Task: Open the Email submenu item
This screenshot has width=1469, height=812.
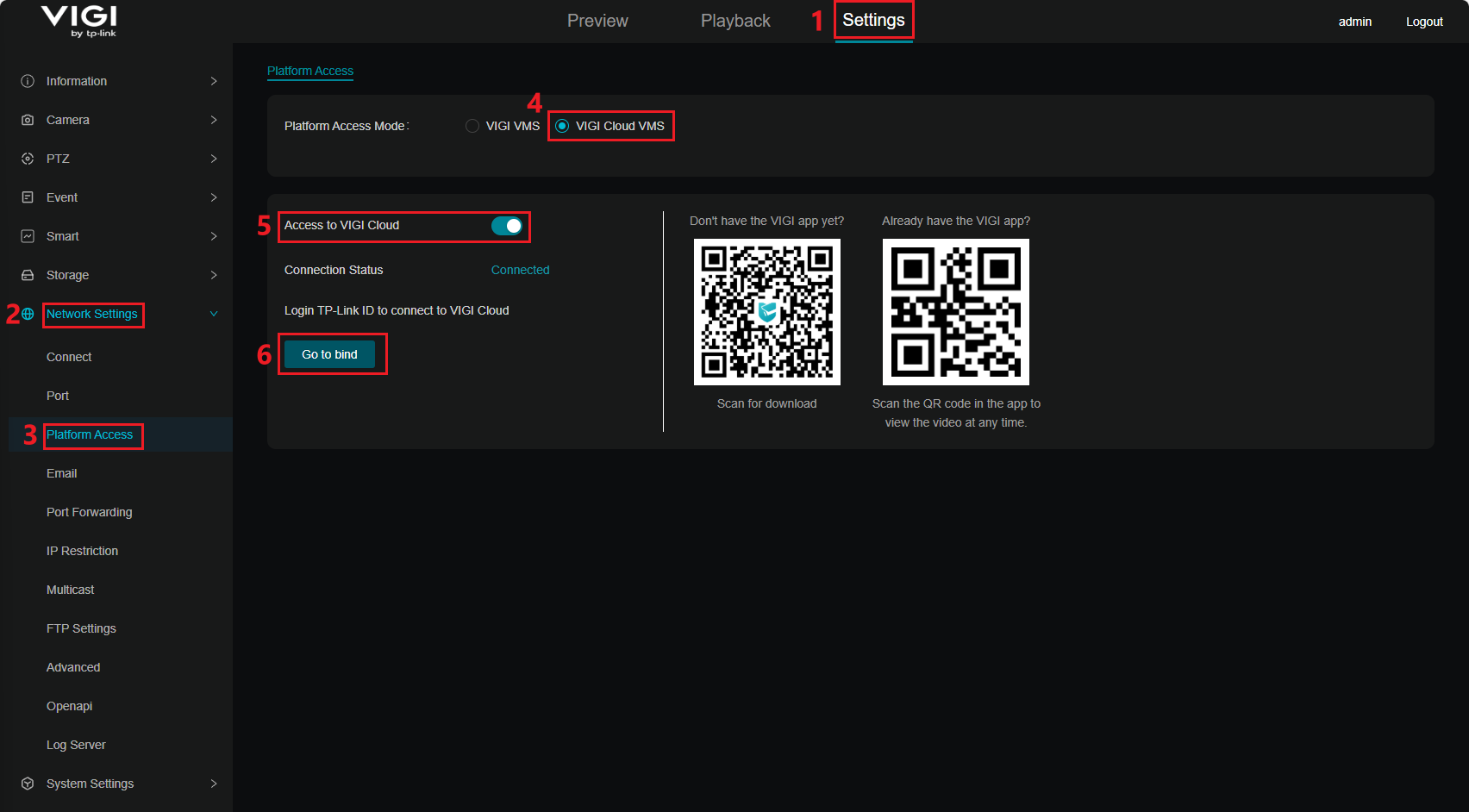Action: [62, 473]
